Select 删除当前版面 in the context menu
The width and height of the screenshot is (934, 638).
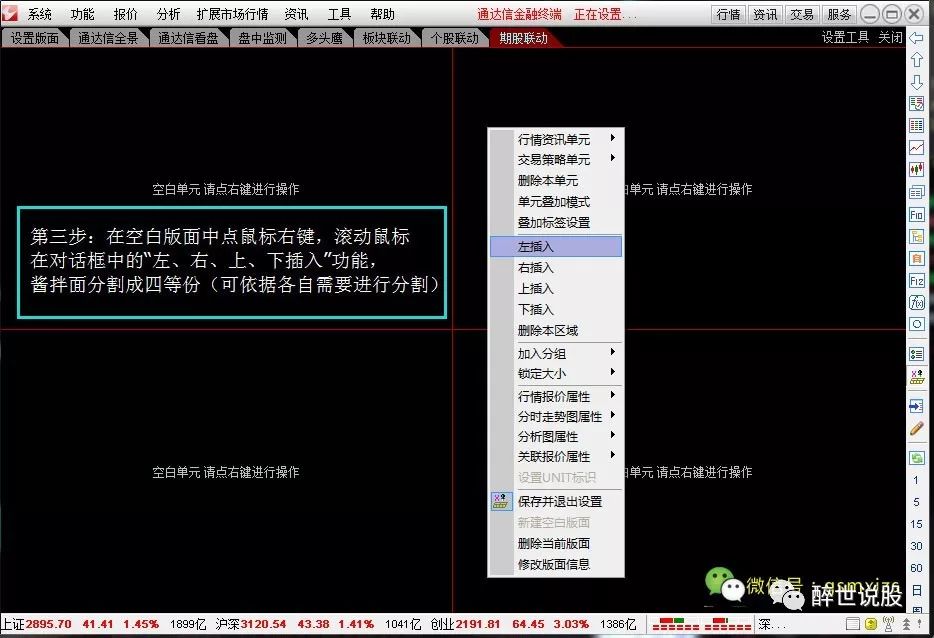click(556, 543)
